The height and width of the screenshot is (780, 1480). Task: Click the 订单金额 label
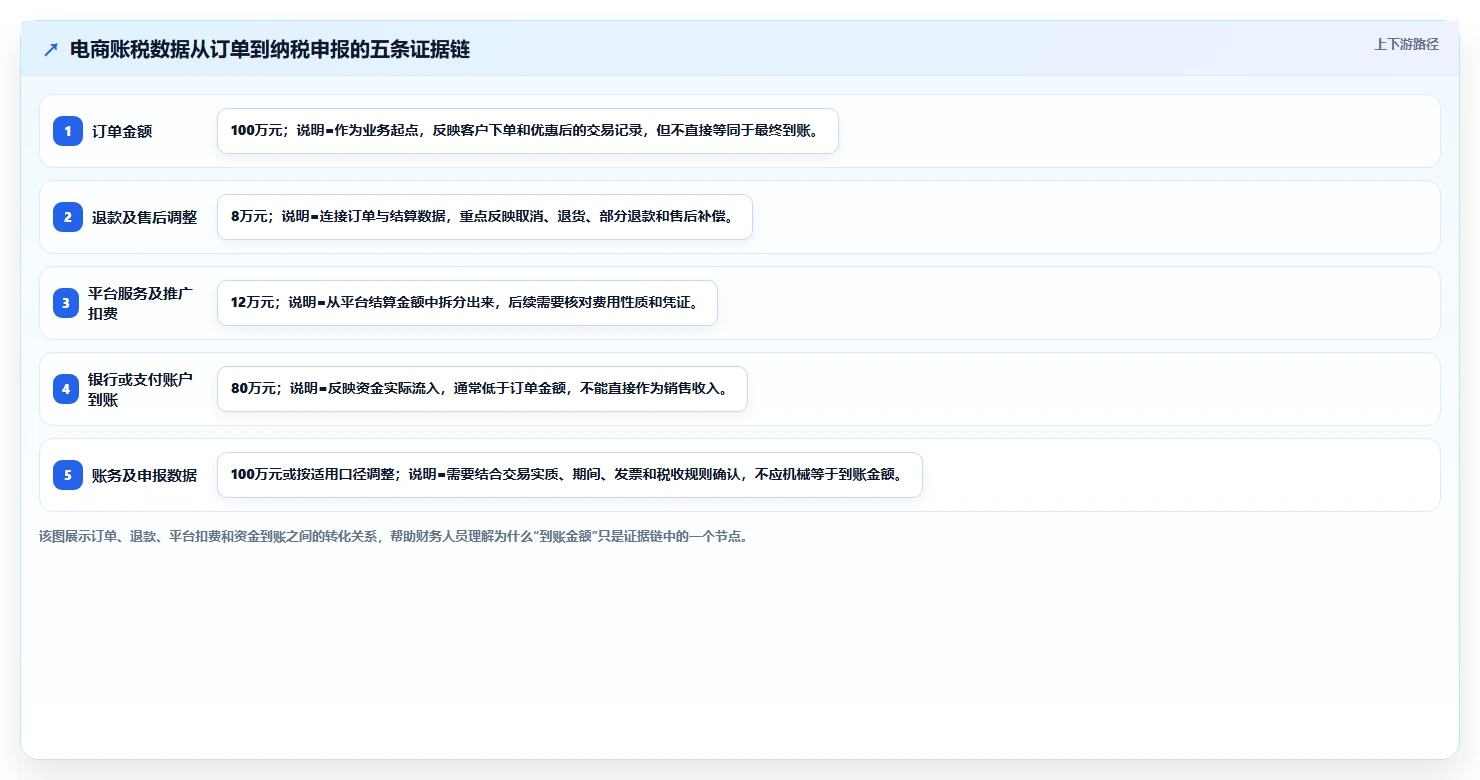tap(122, 131)
